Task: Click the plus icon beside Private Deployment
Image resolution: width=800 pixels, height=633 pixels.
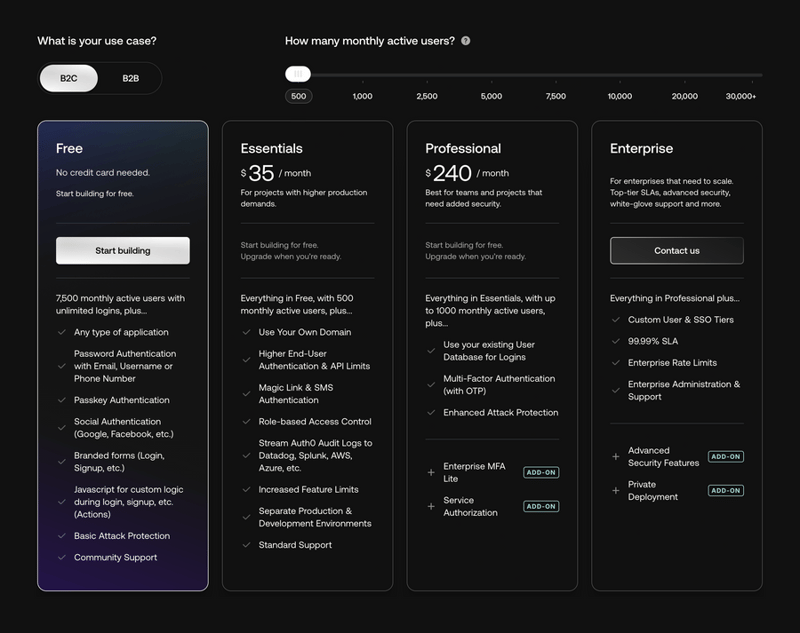Action: click(614, 490)
